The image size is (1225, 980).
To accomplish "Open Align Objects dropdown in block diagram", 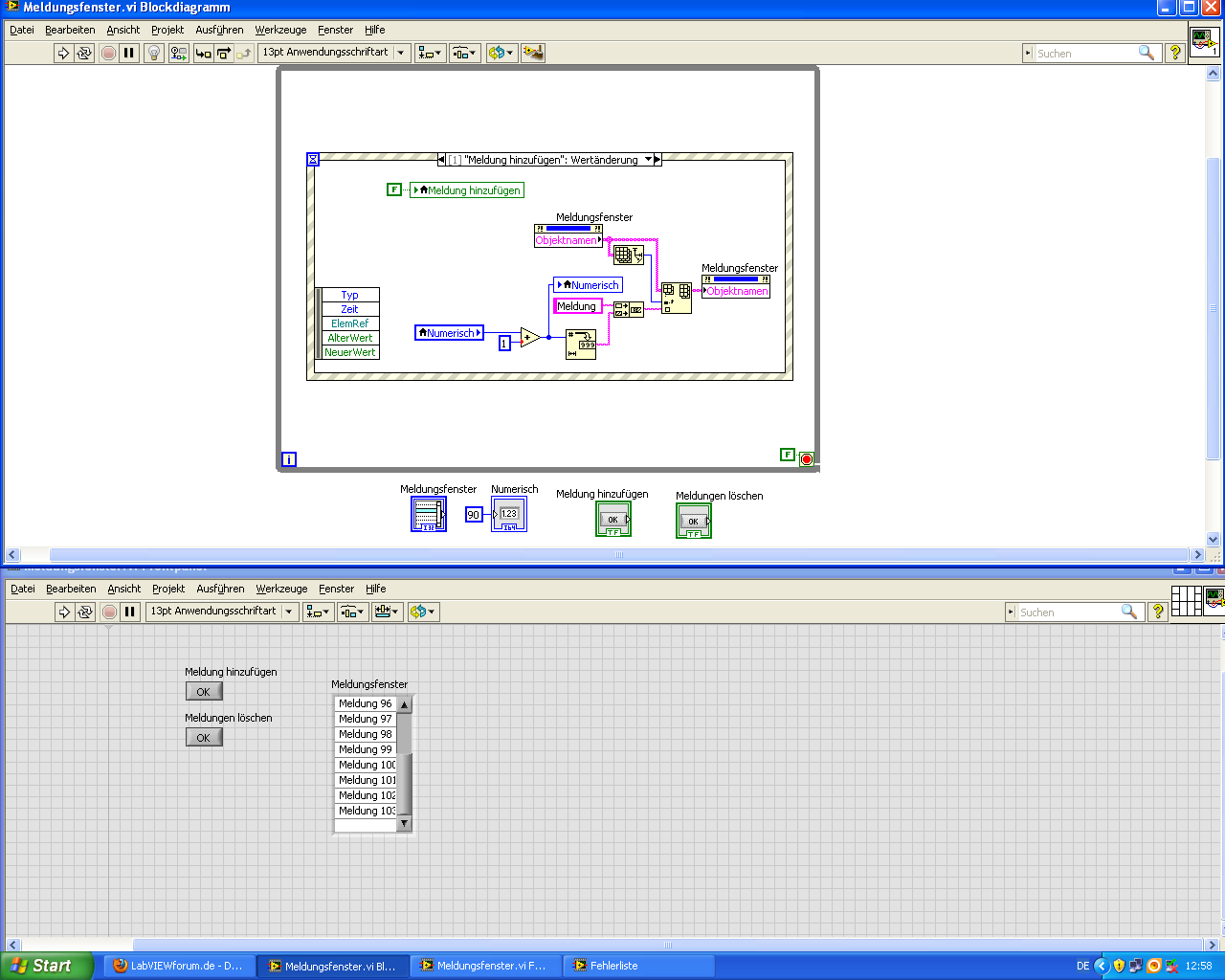I will click(x=430, y=53).
